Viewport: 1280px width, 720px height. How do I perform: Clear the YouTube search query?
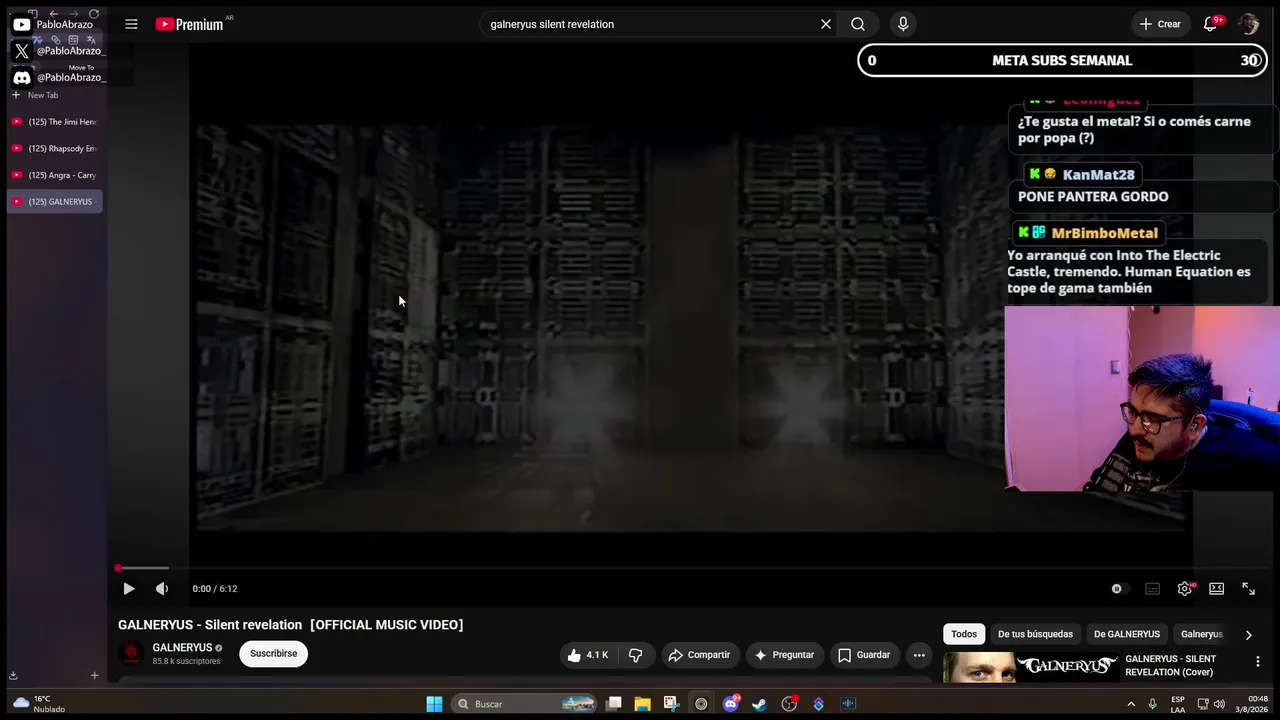(826, 24)
